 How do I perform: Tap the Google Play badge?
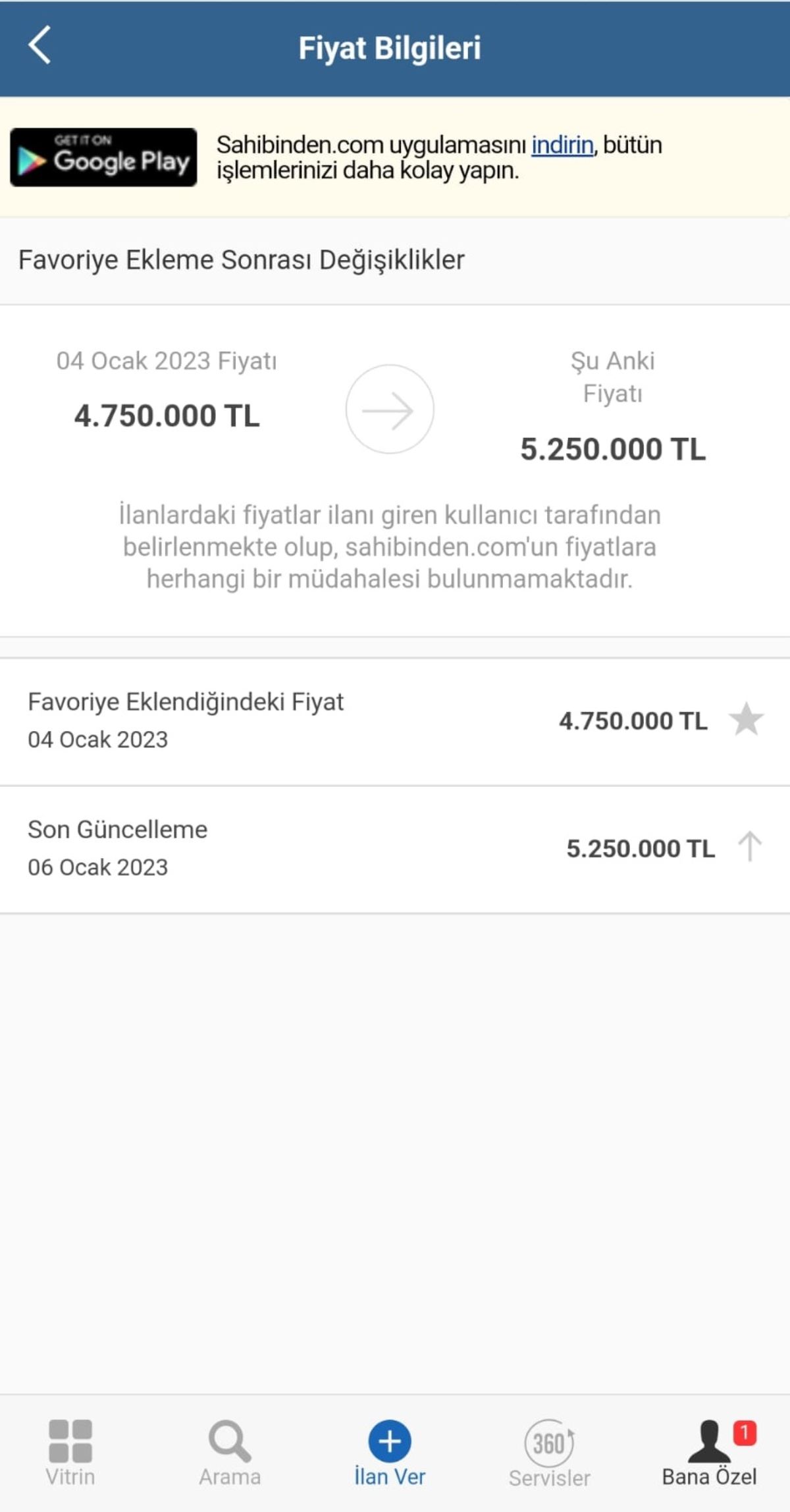103,157
